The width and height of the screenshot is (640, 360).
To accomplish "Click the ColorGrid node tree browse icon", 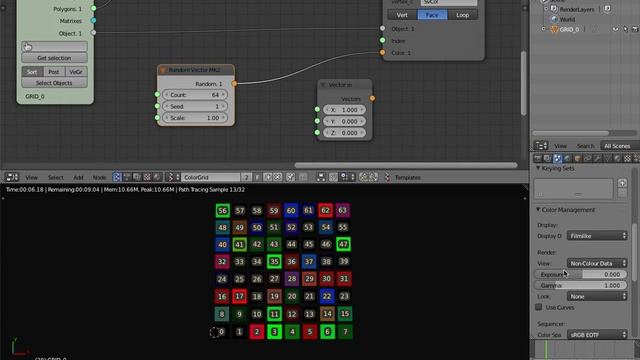I will tap(173, 177).
